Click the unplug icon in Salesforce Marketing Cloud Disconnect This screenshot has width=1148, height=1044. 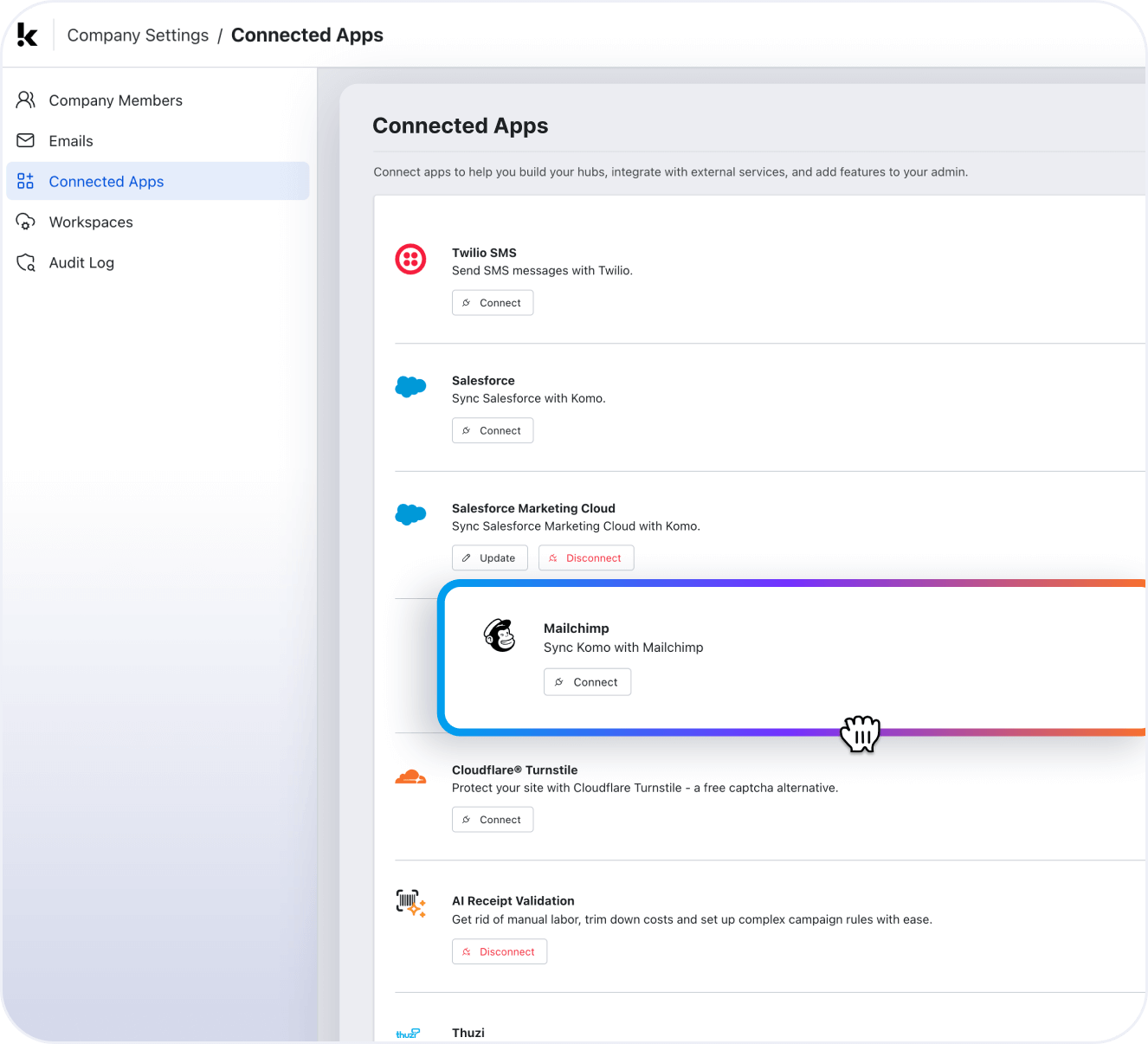(x=553, y=558)
